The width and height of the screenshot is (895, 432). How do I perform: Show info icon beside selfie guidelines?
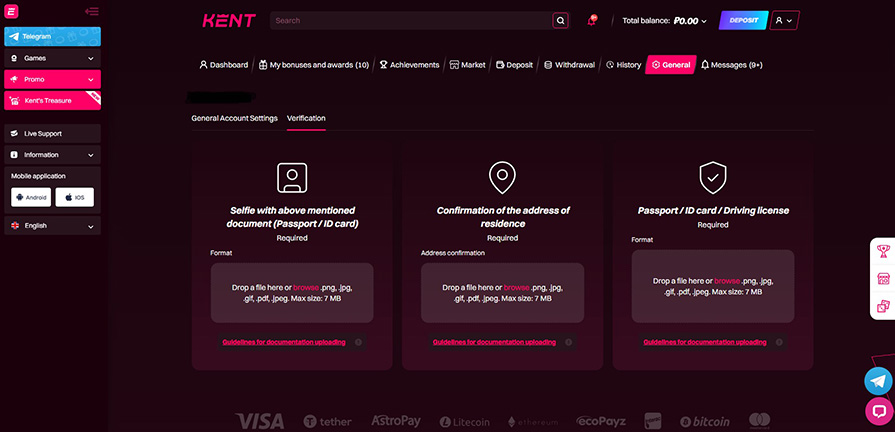click(x=358, y=342)
